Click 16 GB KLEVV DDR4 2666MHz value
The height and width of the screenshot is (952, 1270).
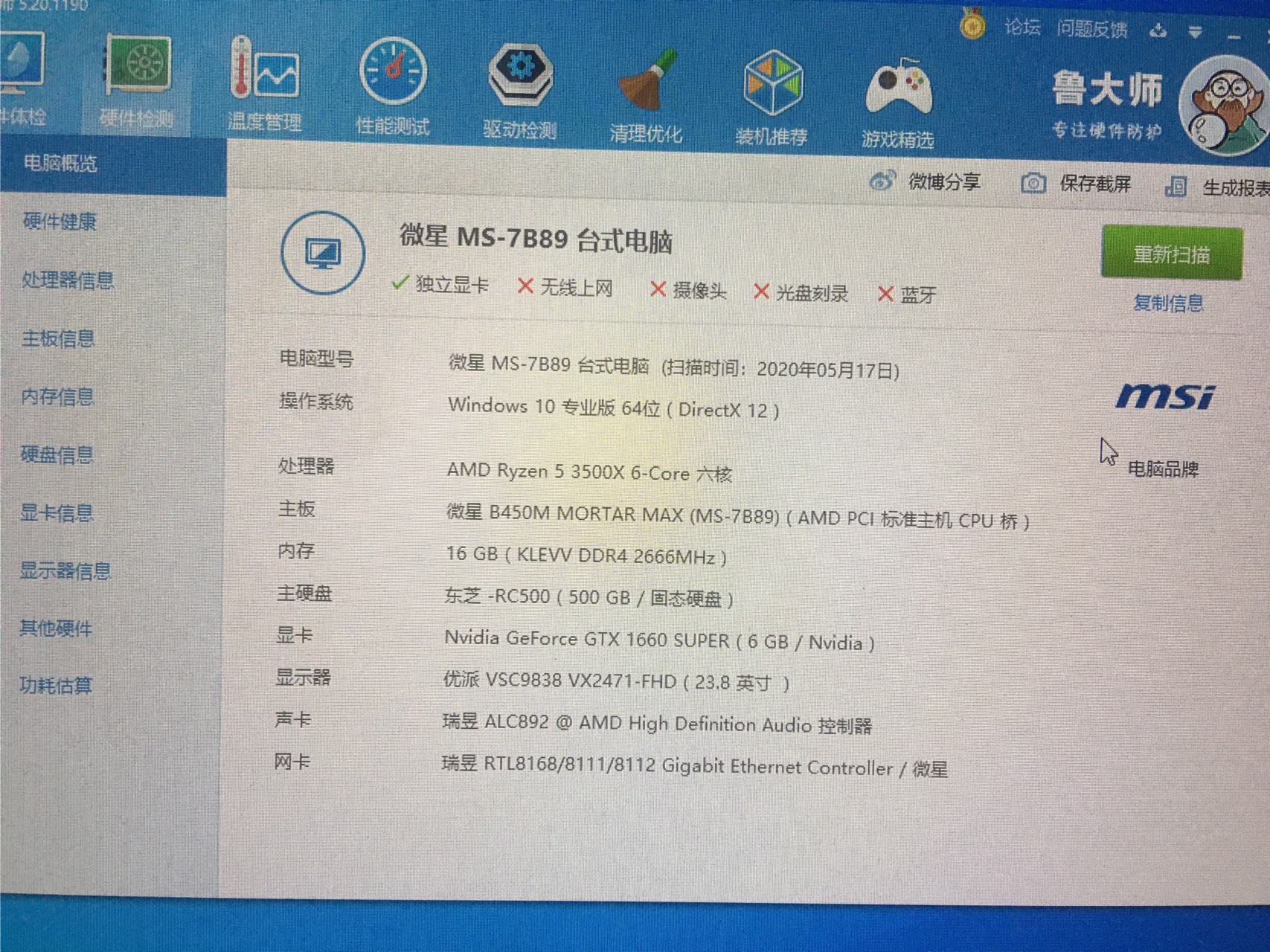pos(586,555)
